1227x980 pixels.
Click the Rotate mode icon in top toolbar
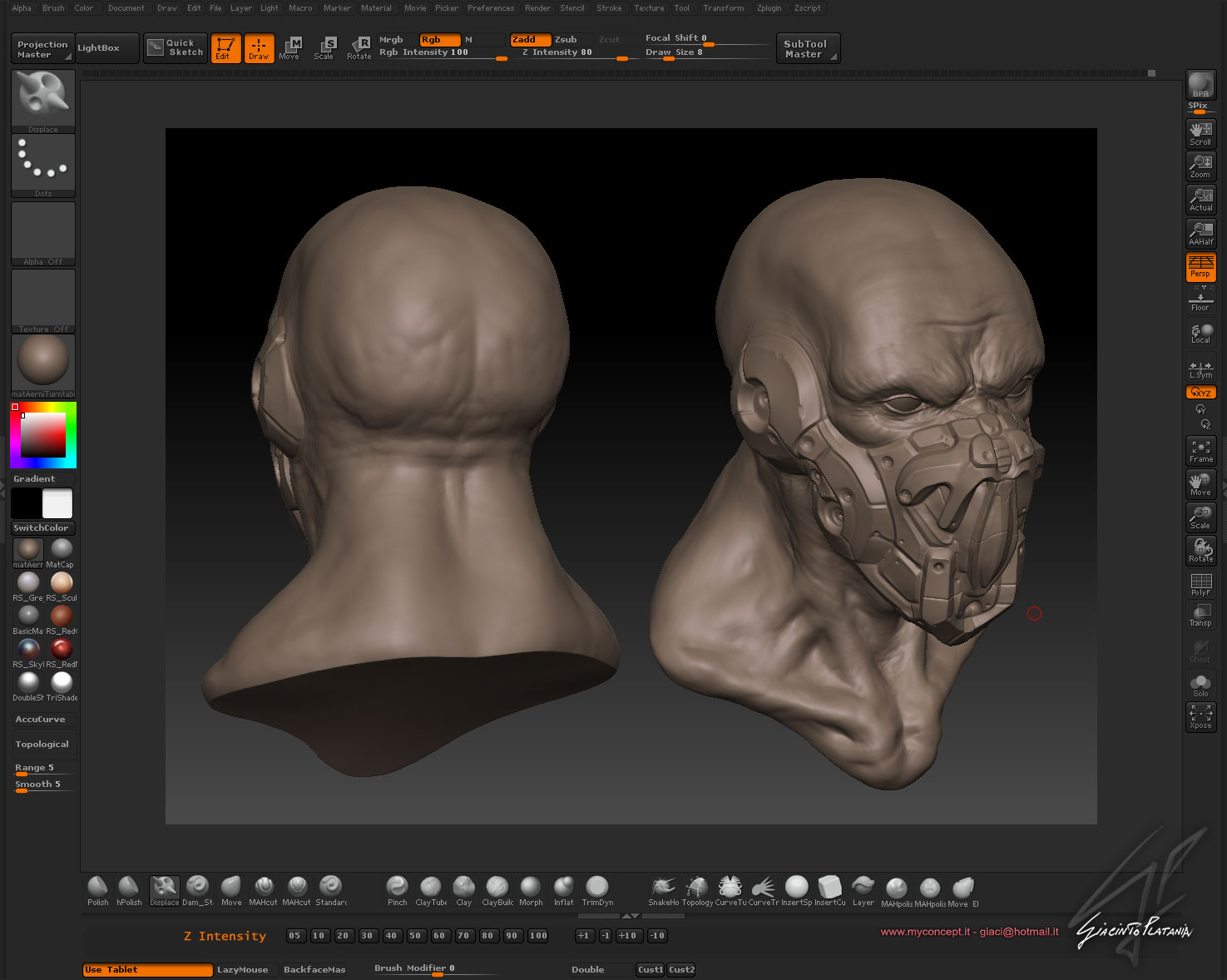[359, 48]
